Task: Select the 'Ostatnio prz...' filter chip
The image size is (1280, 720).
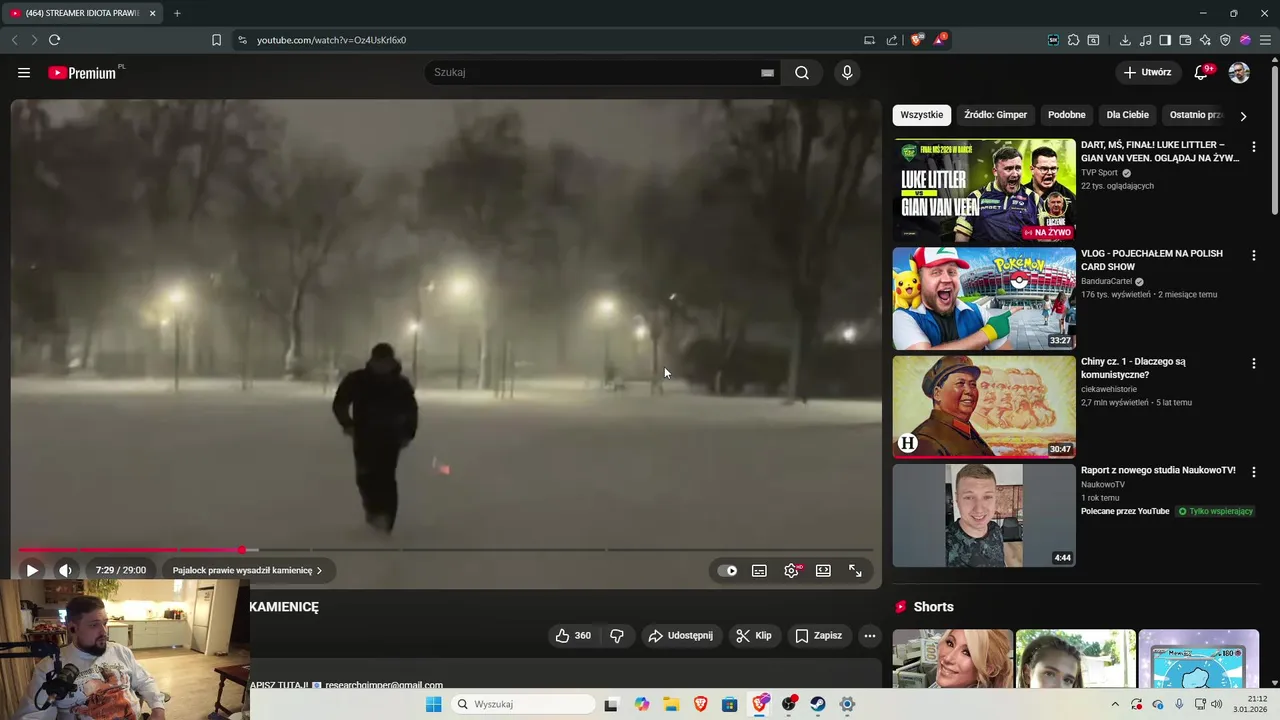Action: (1196, 115)
